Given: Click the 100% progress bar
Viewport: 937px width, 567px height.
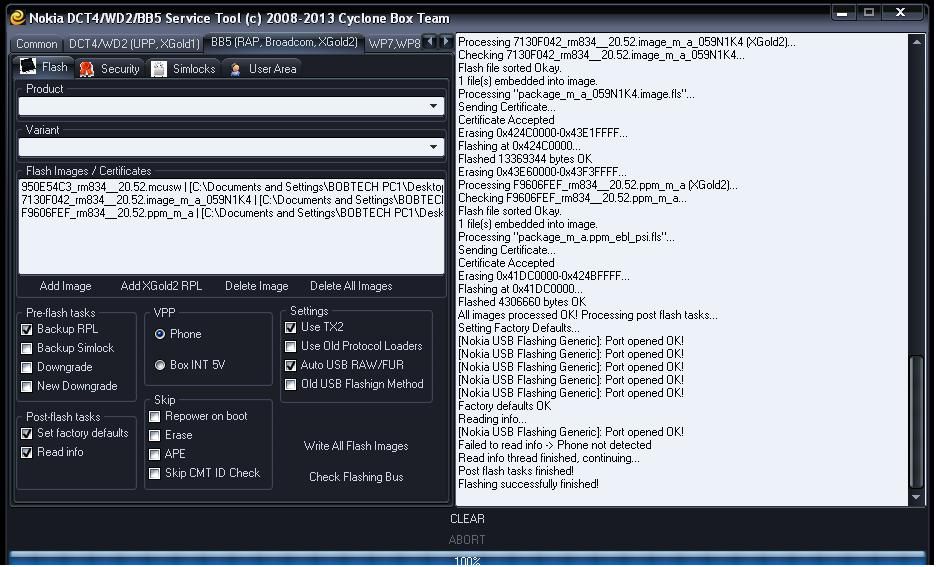Looking at the screenshot, I should (467, 559).
